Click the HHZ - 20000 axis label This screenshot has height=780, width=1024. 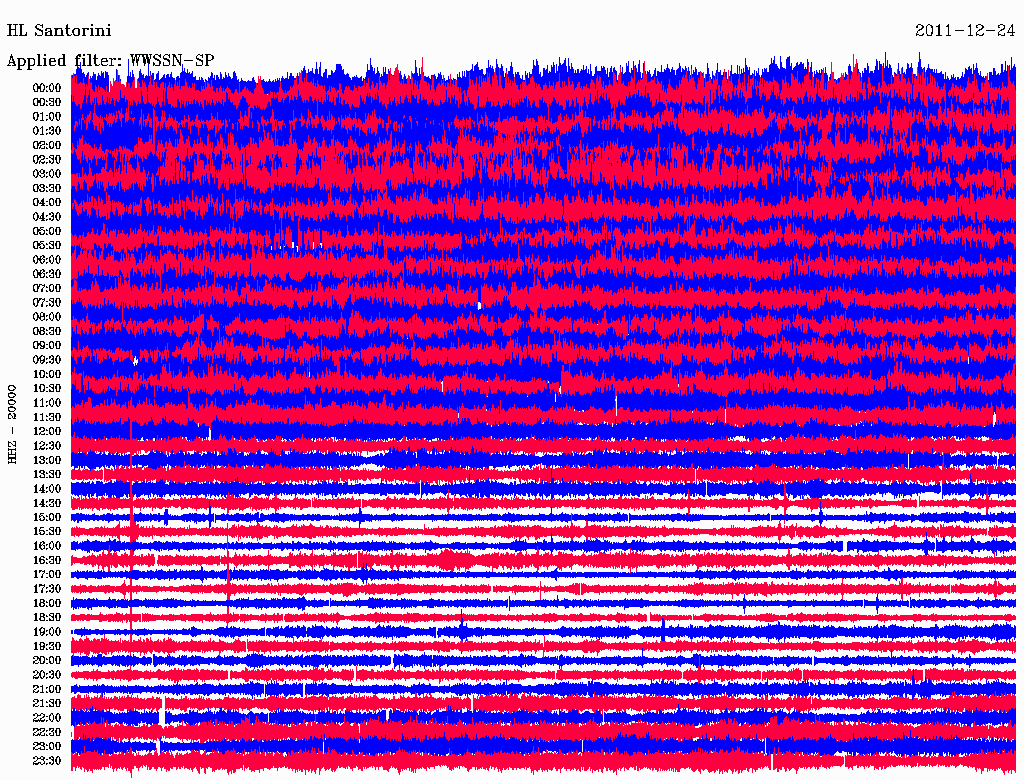click(x=12, y=425)
